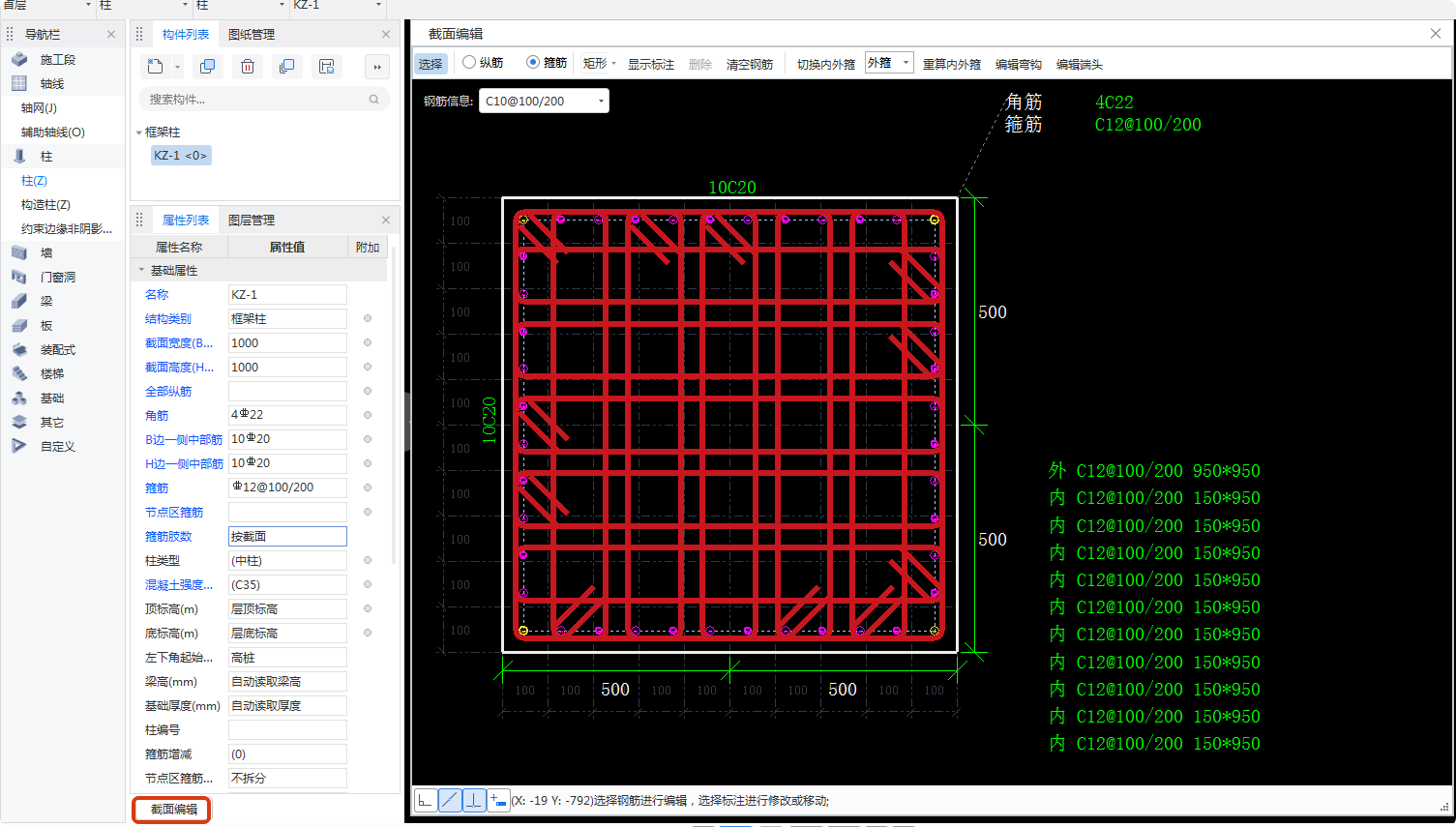Select the 板 slab icon
1456x827 pixels.
(x=19, y=325)
